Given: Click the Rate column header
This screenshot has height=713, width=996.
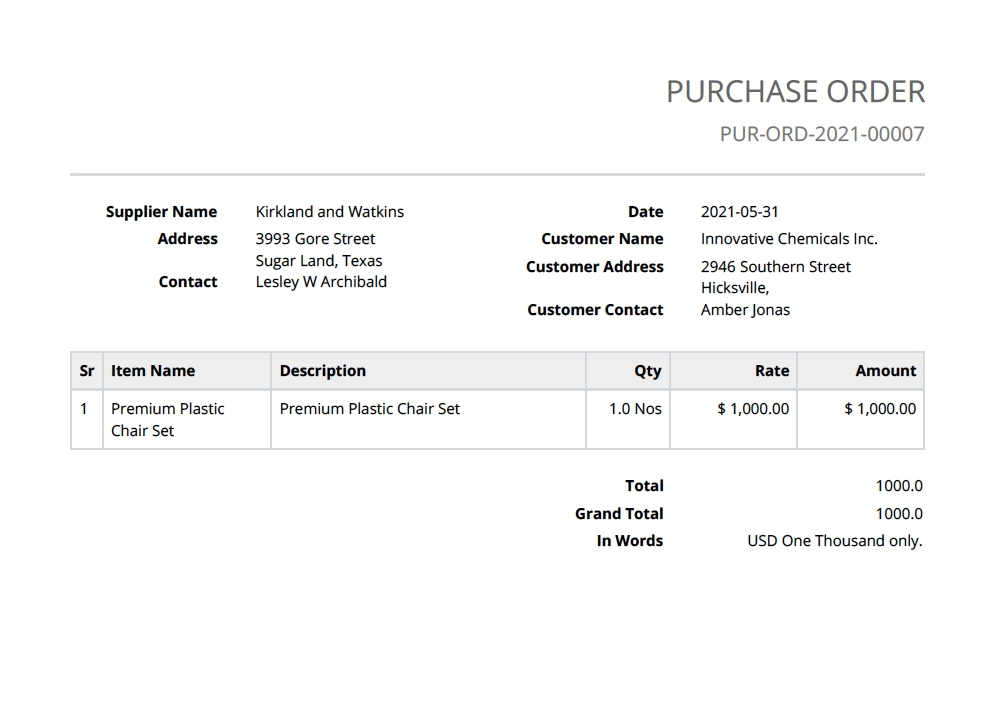Looking at the screenshot, I should point(771,371).
